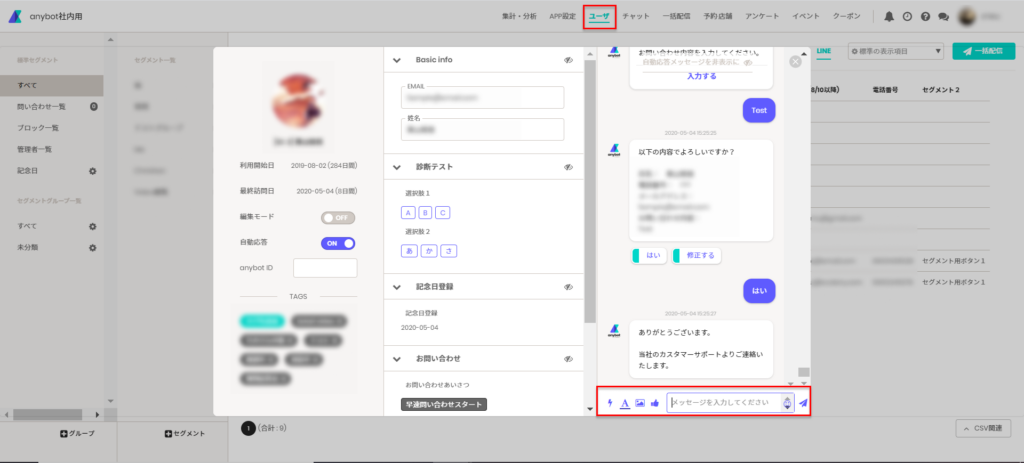Toggle visibility eye for Basic info
Image resolution: width=1024 pixels, height=463 pixels.
(569, 59)
